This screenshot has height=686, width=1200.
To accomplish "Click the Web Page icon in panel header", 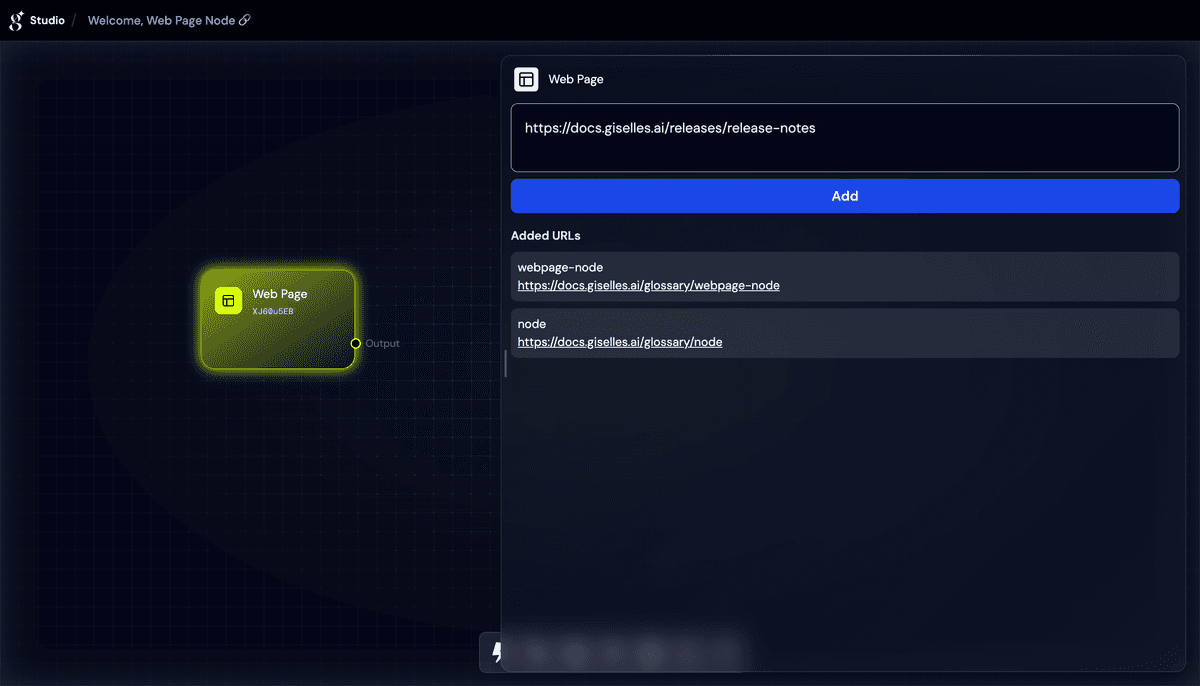I will 526,79.
